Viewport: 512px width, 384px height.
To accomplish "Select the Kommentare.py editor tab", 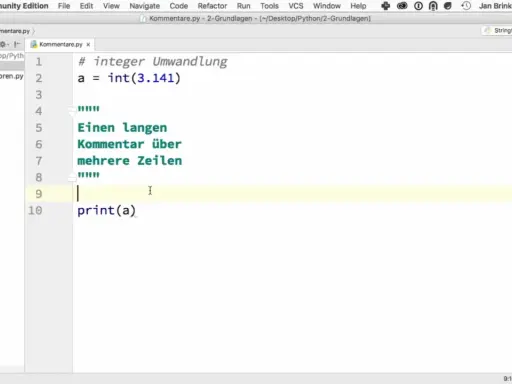I will pyautogui.click(x=60, y=44).
